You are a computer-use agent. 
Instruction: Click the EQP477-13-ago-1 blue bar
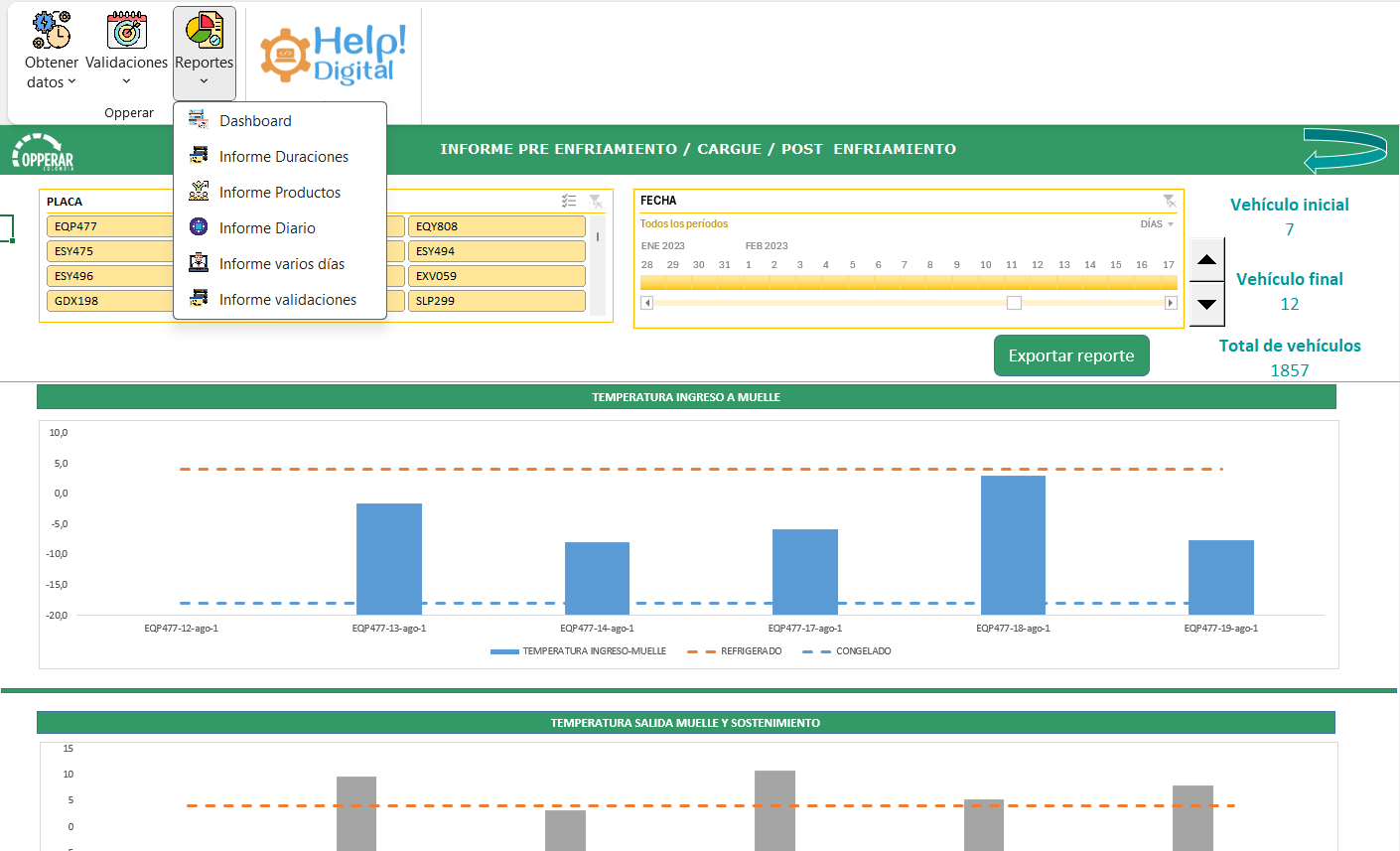coord(389,559)
